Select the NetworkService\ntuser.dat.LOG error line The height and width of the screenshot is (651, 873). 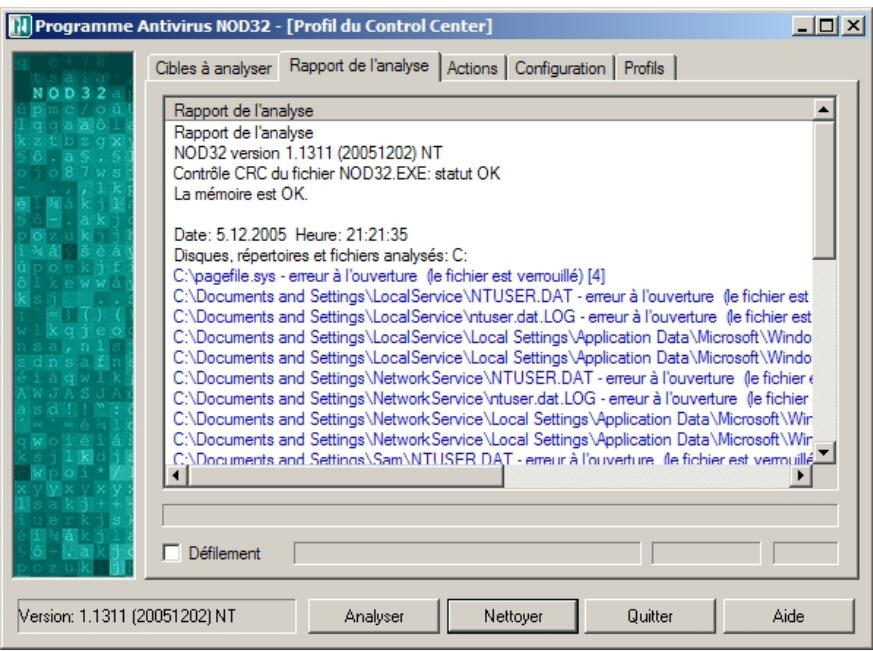492,399
